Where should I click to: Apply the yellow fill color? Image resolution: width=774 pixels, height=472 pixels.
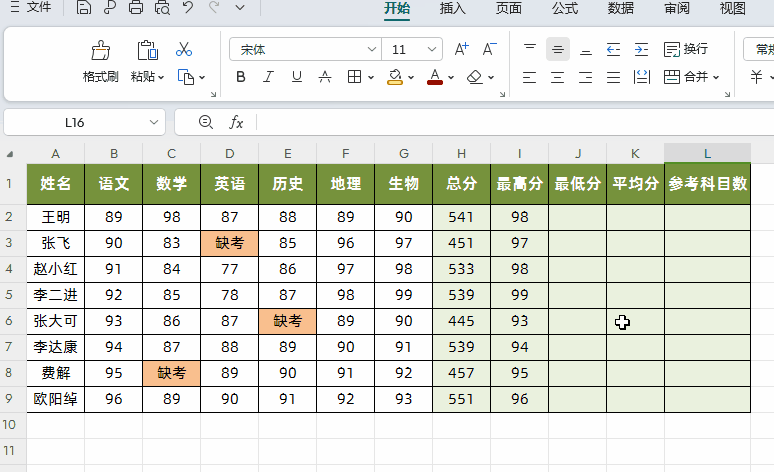click(x=394, y=77)
